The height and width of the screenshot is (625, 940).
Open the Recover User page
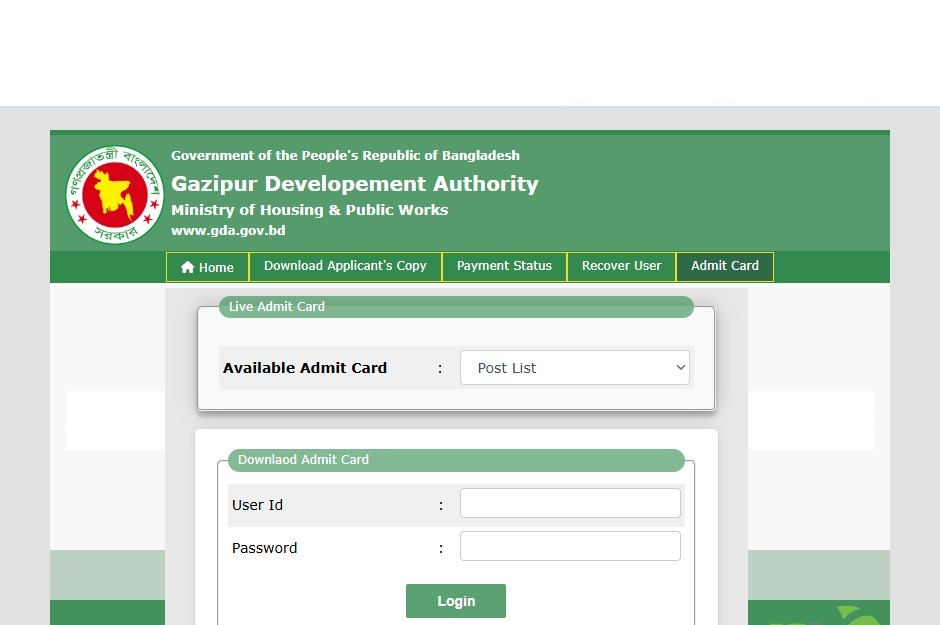621,266
